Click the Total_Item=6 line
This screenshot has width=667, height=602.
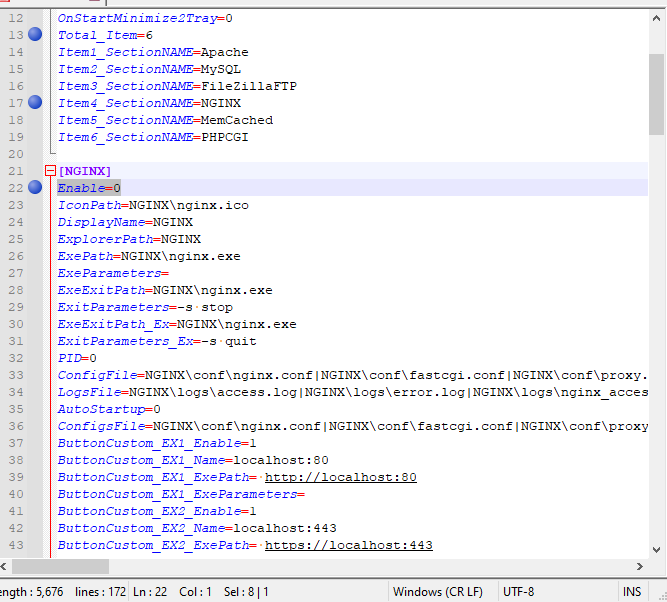point(105,35)
